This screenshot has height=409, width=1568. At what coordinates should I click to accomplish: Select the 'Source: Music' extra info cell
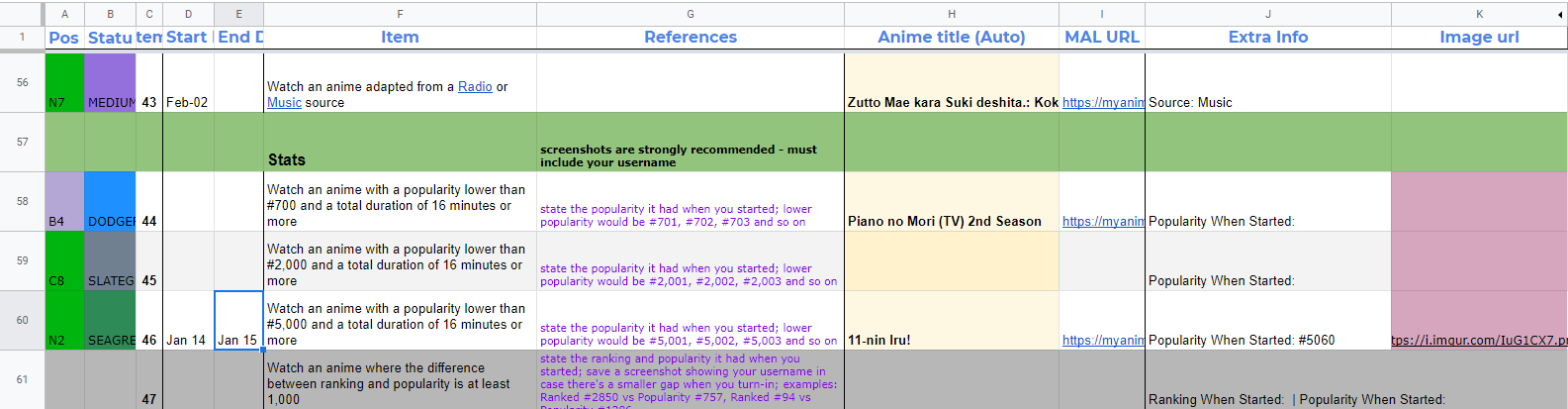click(x=1267, y=102)
